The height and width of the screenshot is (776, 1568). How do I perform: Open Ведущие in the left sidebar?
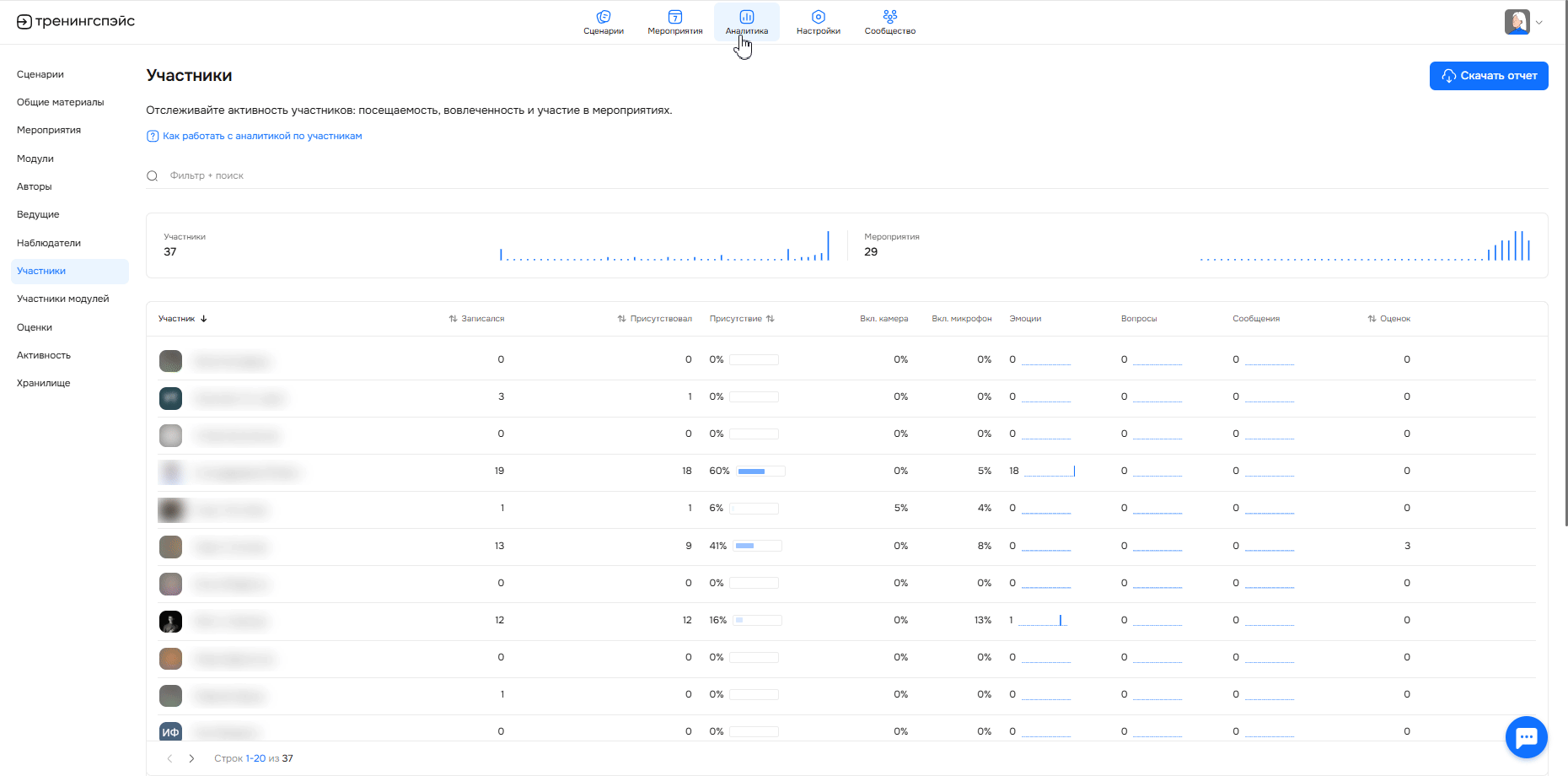pyautogui.click(x=38, y=214)
